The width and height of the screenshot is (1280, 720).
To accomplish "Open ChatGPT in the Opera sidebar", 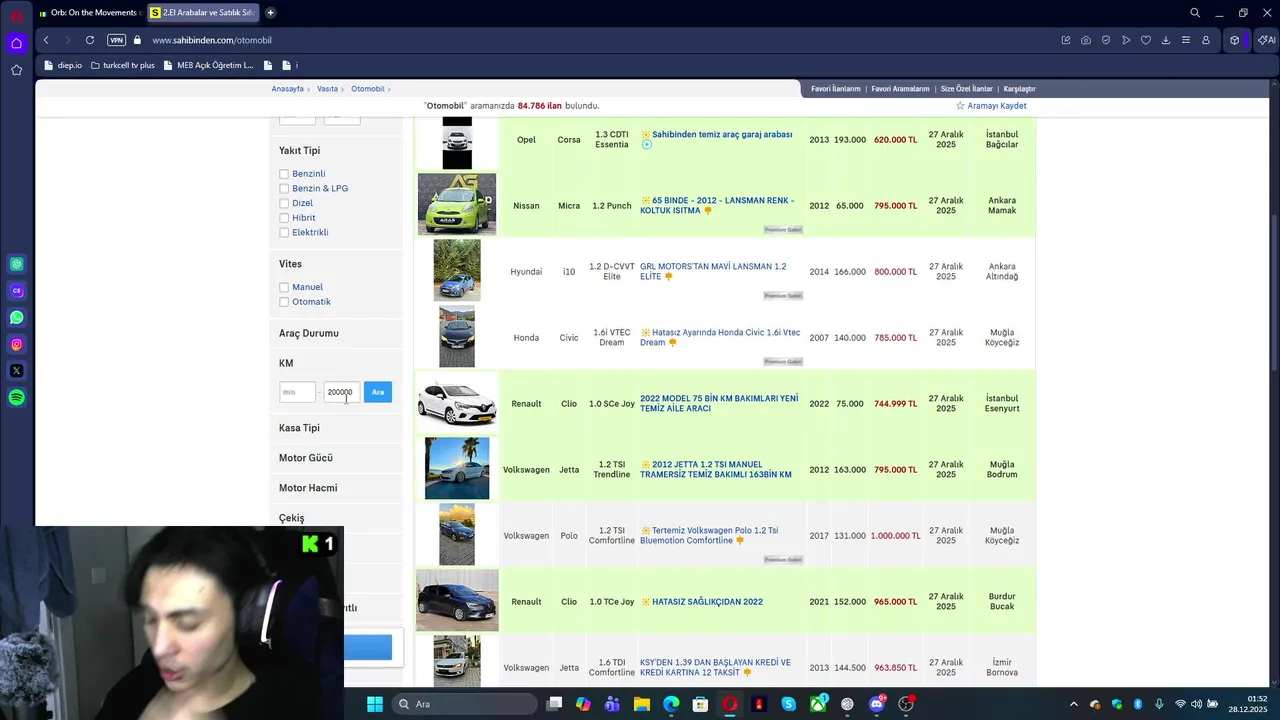I will [x=16, y=264].
